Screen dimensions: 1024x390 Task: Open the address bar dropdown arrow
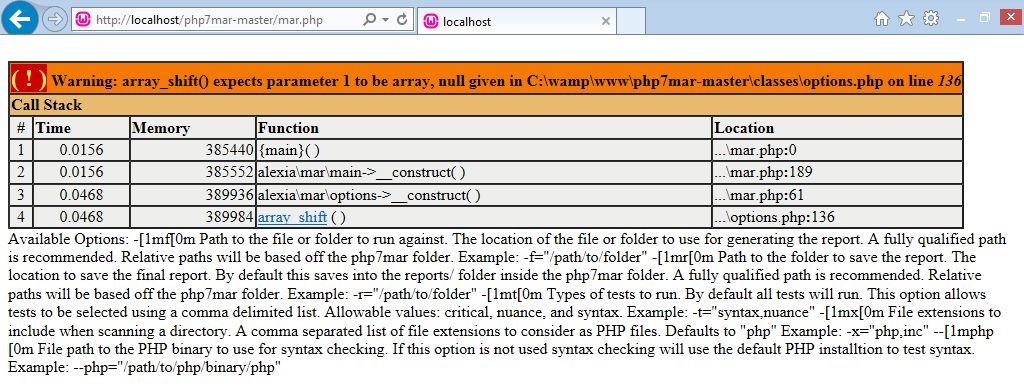click(x=385, y=20)
